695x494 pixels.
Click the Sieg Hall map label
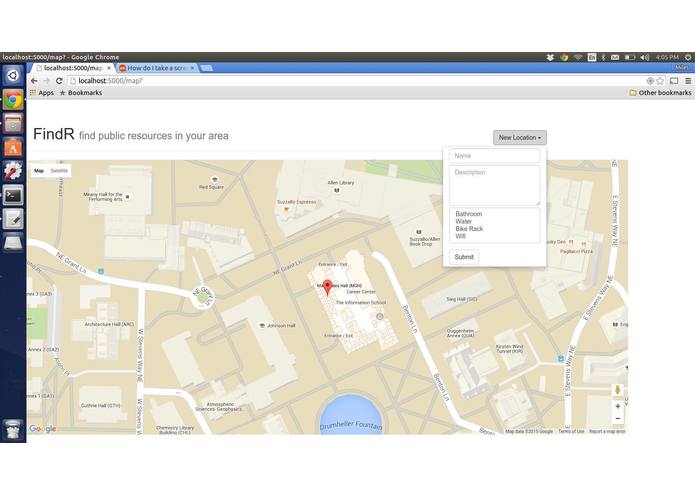462,299
